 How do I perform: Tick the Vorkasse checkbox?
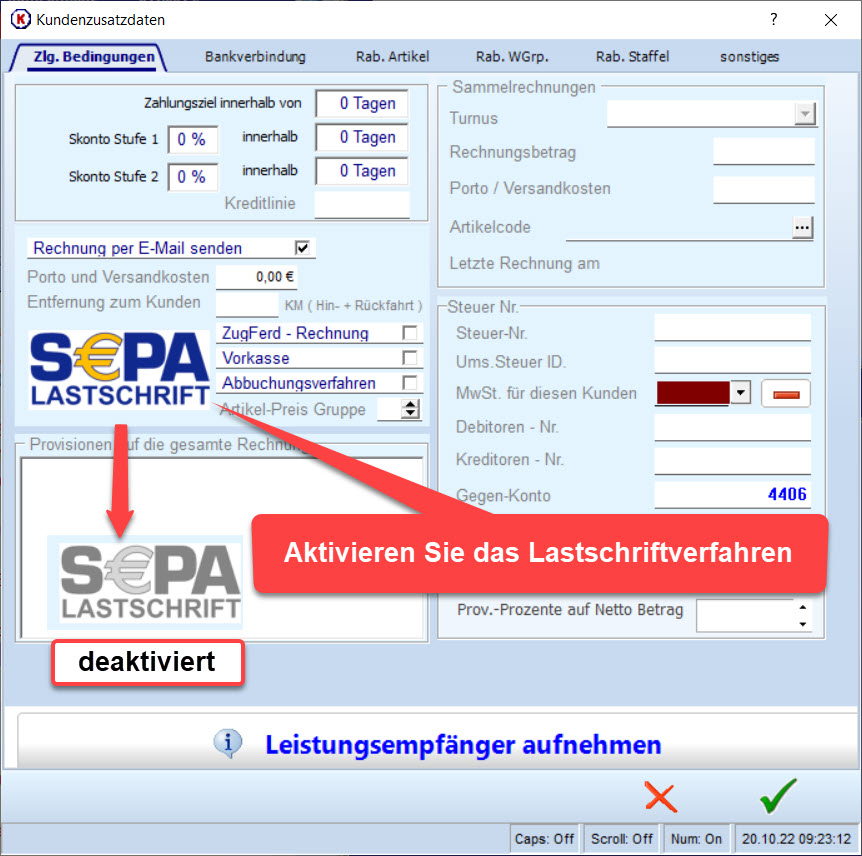[409, 358]
